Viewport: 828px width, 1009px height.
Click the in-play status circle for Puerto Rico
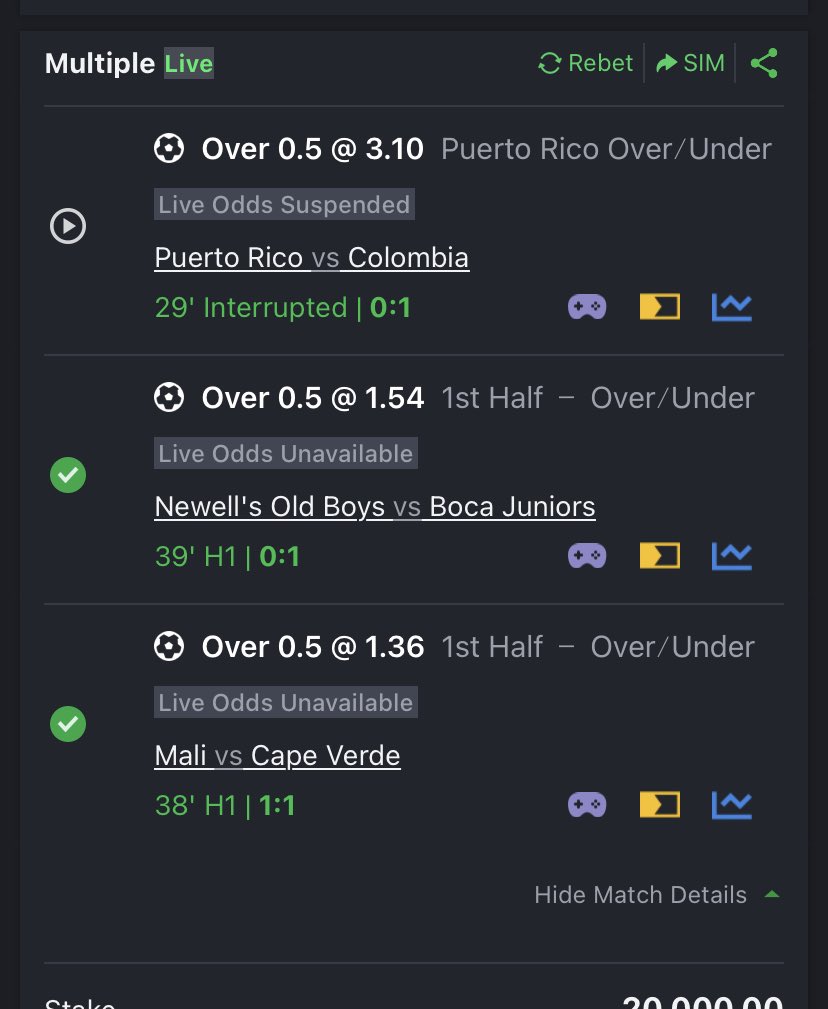[68, 226]
